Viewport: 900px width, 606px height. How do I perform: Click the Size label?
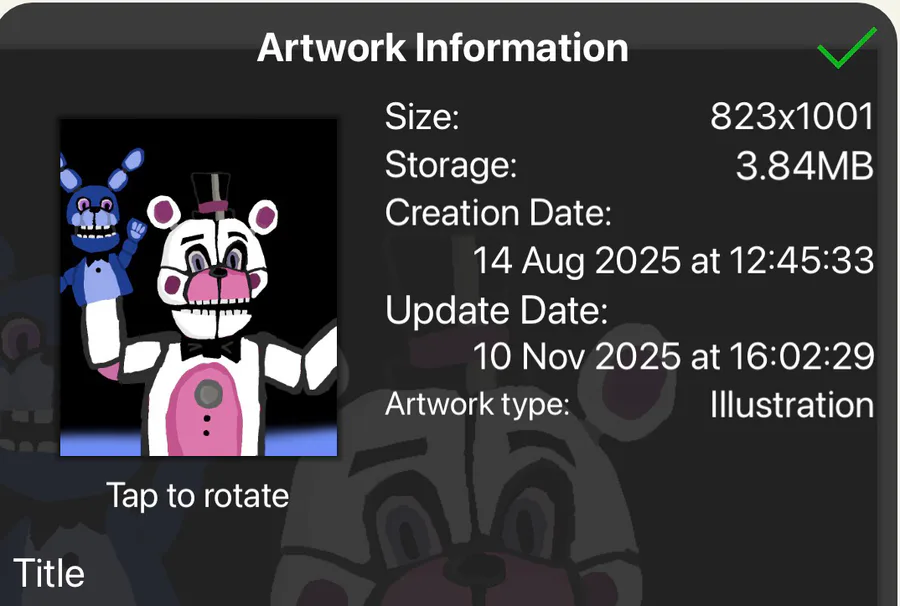[x=422, y=117]
